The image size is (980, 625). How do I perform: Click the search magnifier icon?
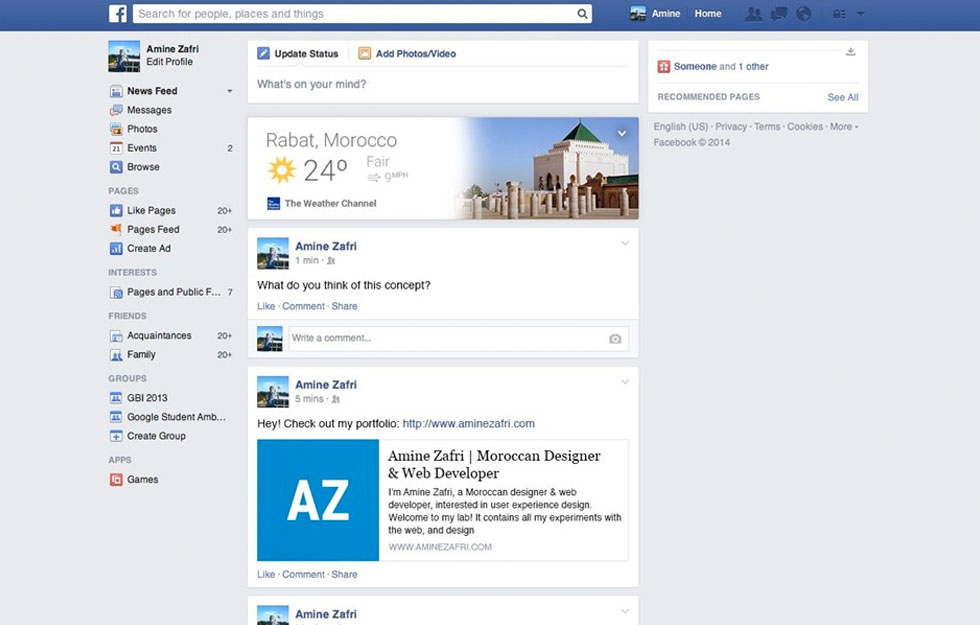[582, 14]
